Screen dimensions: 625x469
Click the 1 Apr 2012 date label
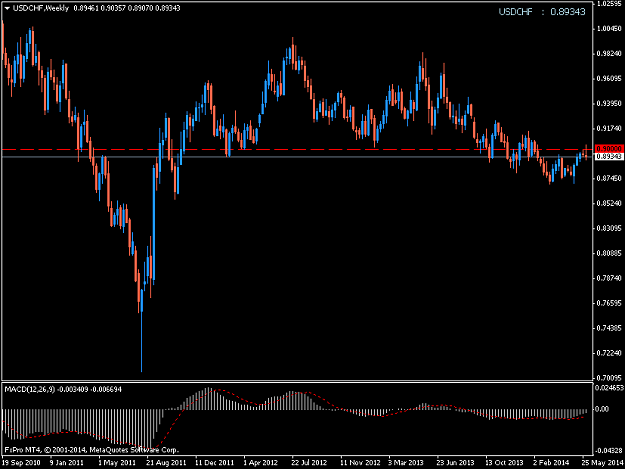coord(261,463)
